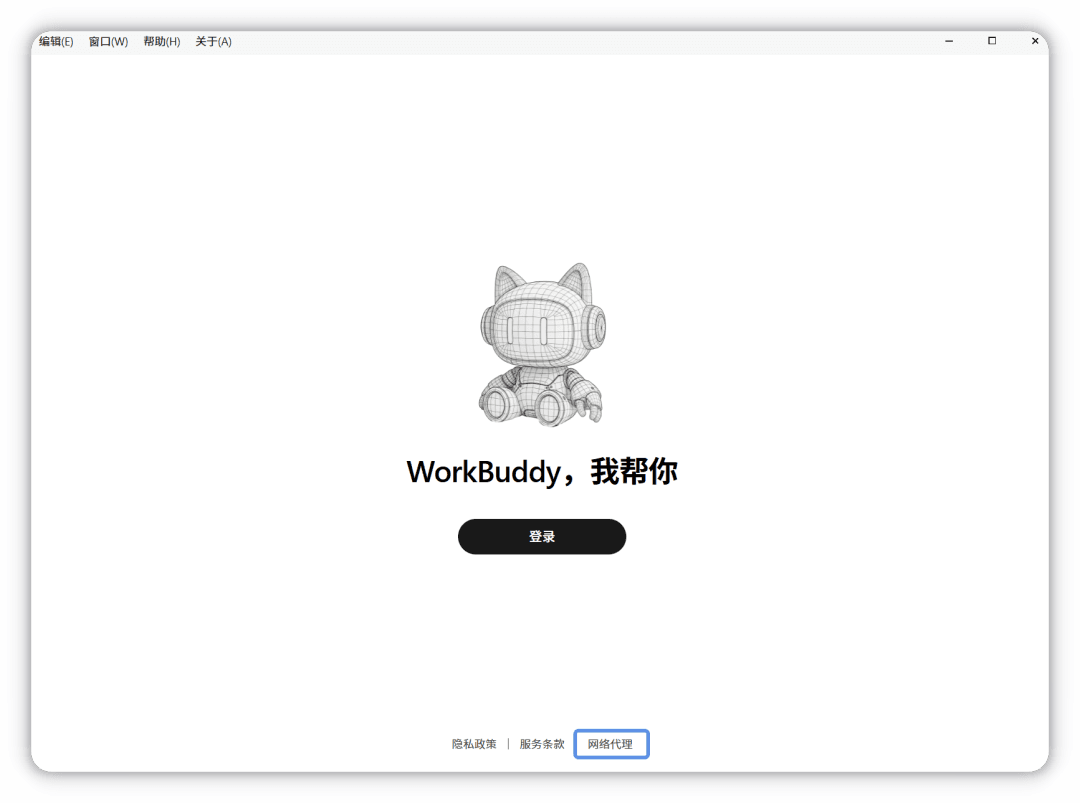Image resolution: width=1080 pixels, height=803 pixels.
Task: Open the 窗口(W) menu
Action: pyautogui.click(x=108, y=41)
